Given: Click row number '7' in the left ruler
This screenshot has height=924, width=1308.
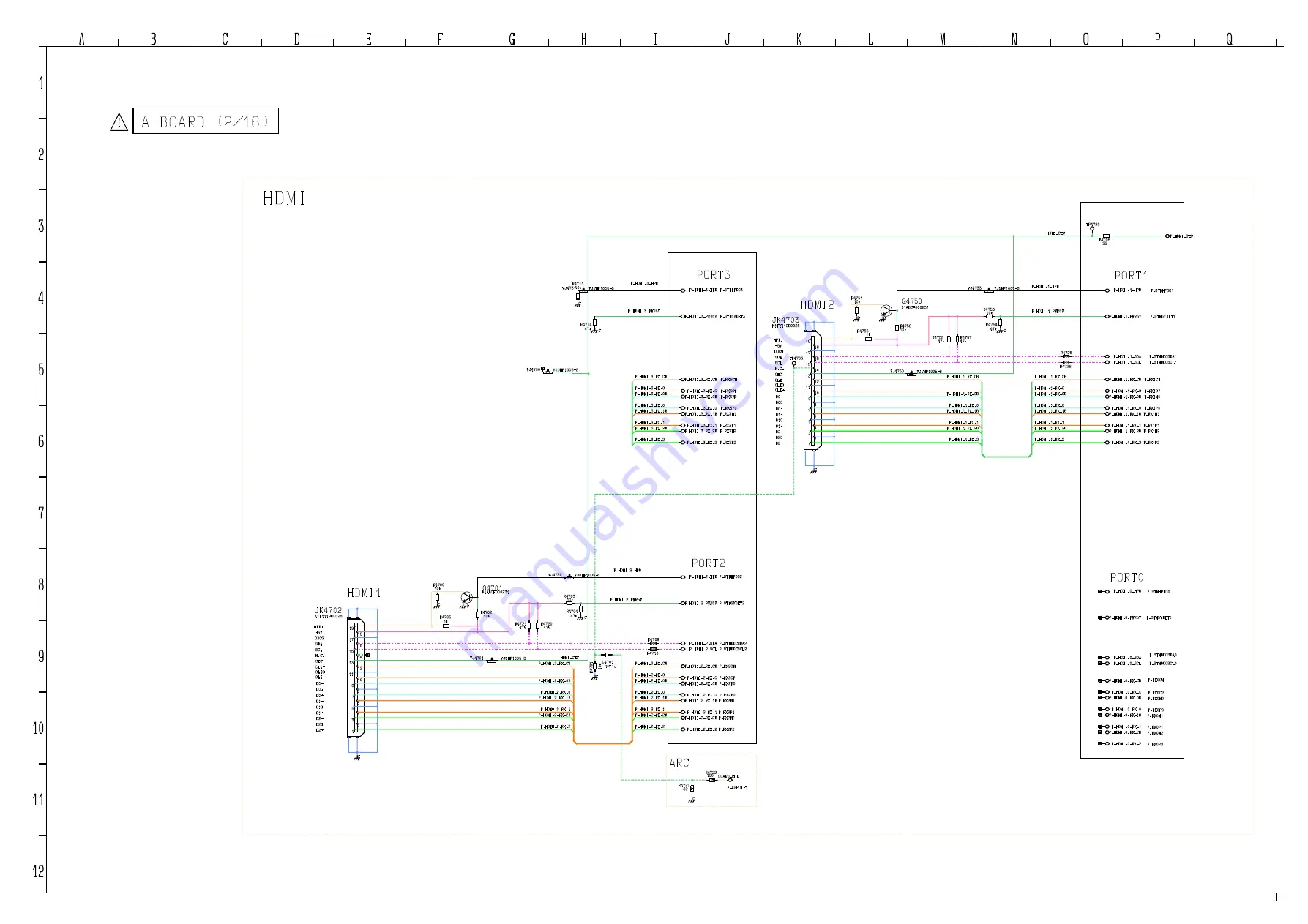Looking at the screenshot, I should pos(41,514).
